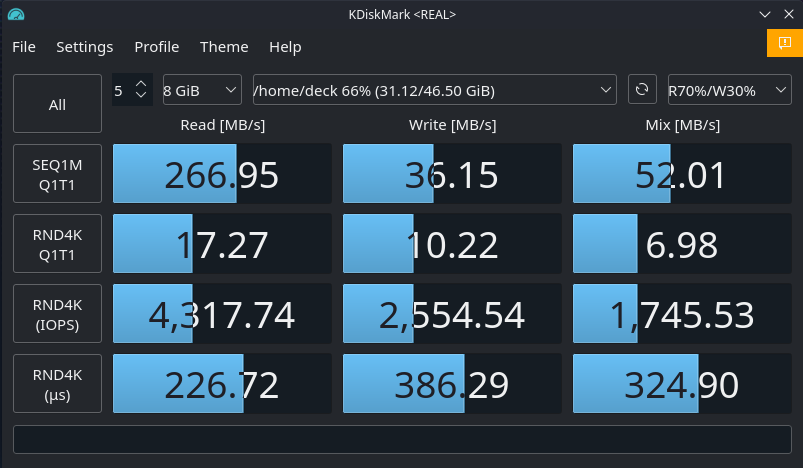The image size is (803, 468).
Task: Run all benchmarks with the All button
Action: coord(57,104)
